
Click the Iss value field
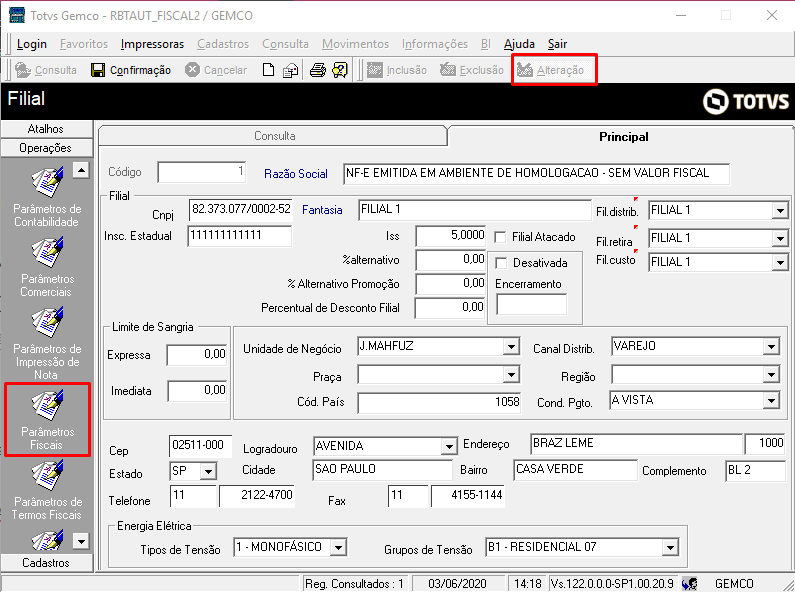(x=451, y=236)
